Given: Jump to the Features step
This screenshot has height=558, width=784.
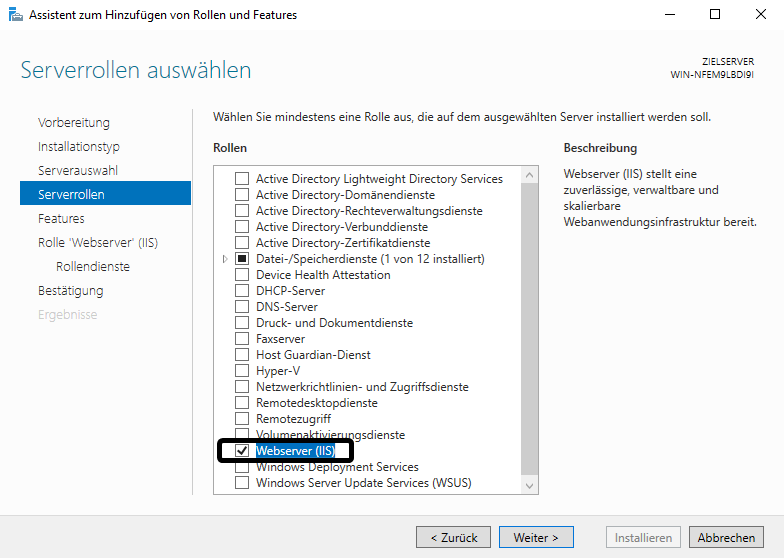Looking at the screenshot, I should 61,218.
